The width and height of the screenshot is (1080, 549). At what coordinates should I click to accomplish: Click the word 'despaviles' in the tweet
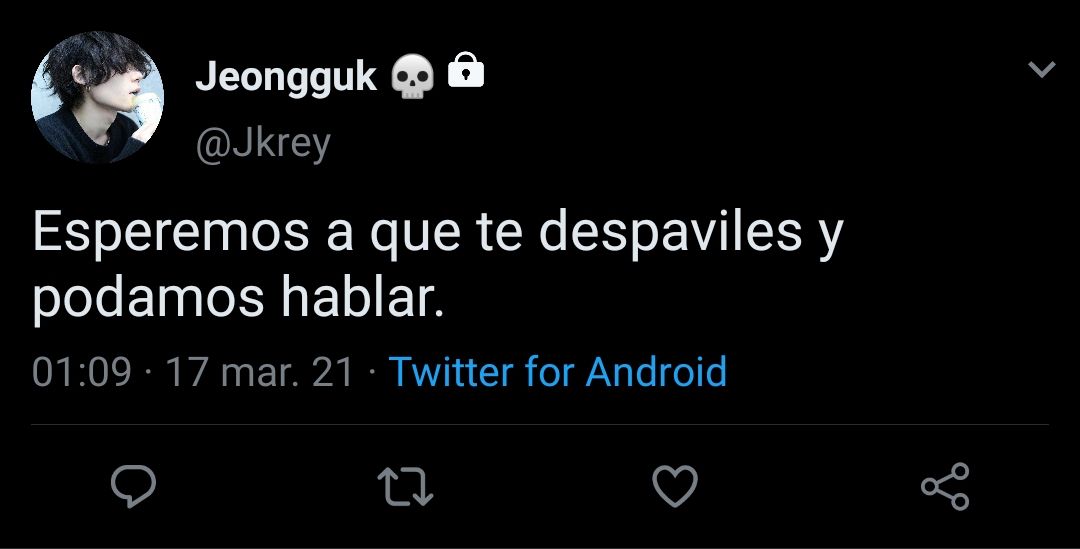click(x=670, y=234)
